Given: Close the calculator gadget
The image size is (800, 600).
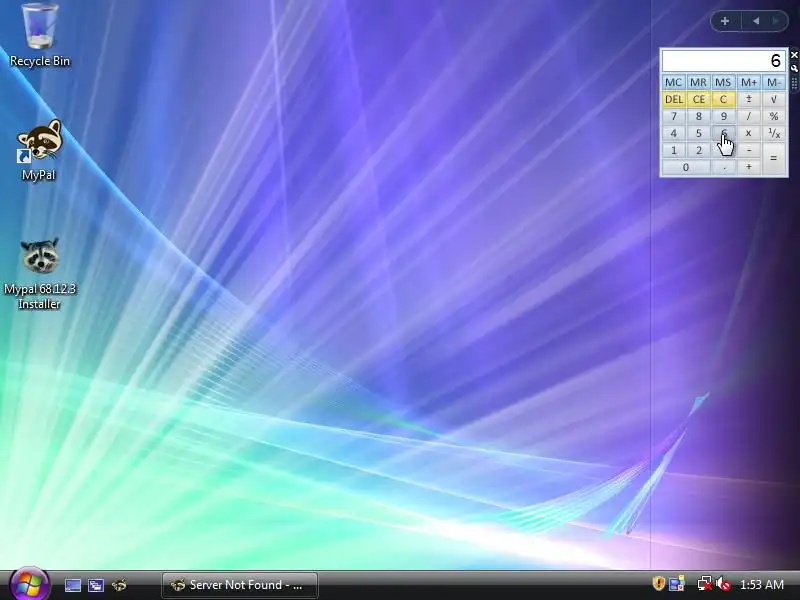Looking at the screenshot, I should (x=794, y=55).
